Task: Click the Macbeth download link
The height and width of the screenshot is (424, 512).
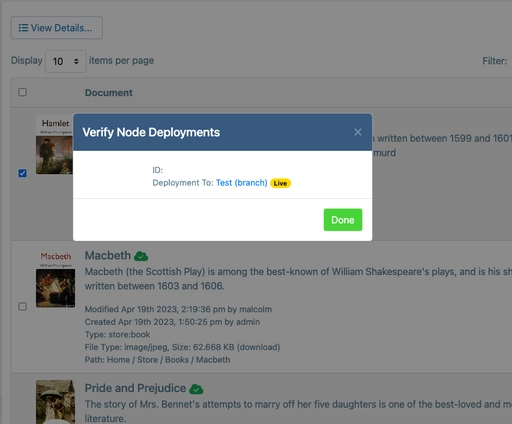Action: click(x=259, y=347)
